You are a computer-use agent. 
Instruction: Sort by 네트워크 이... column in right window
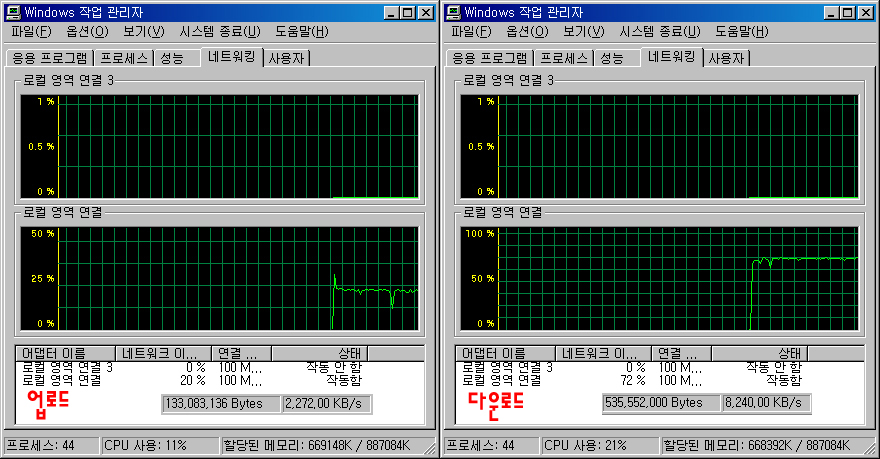point(603,354)
